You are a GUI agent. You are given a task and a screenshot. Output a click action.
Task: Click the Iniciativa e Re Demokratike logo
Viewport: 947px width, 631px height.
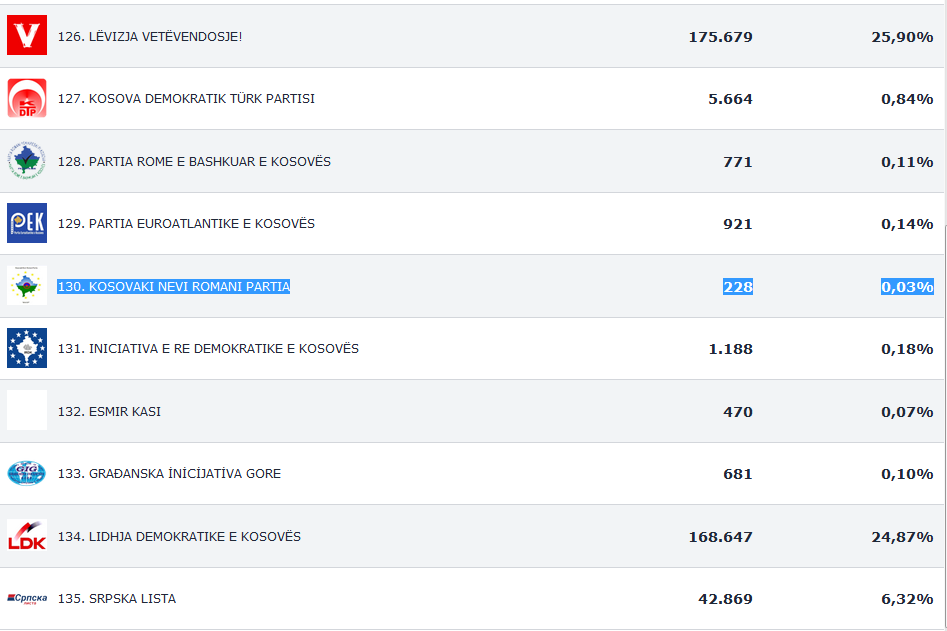(27, 348)
